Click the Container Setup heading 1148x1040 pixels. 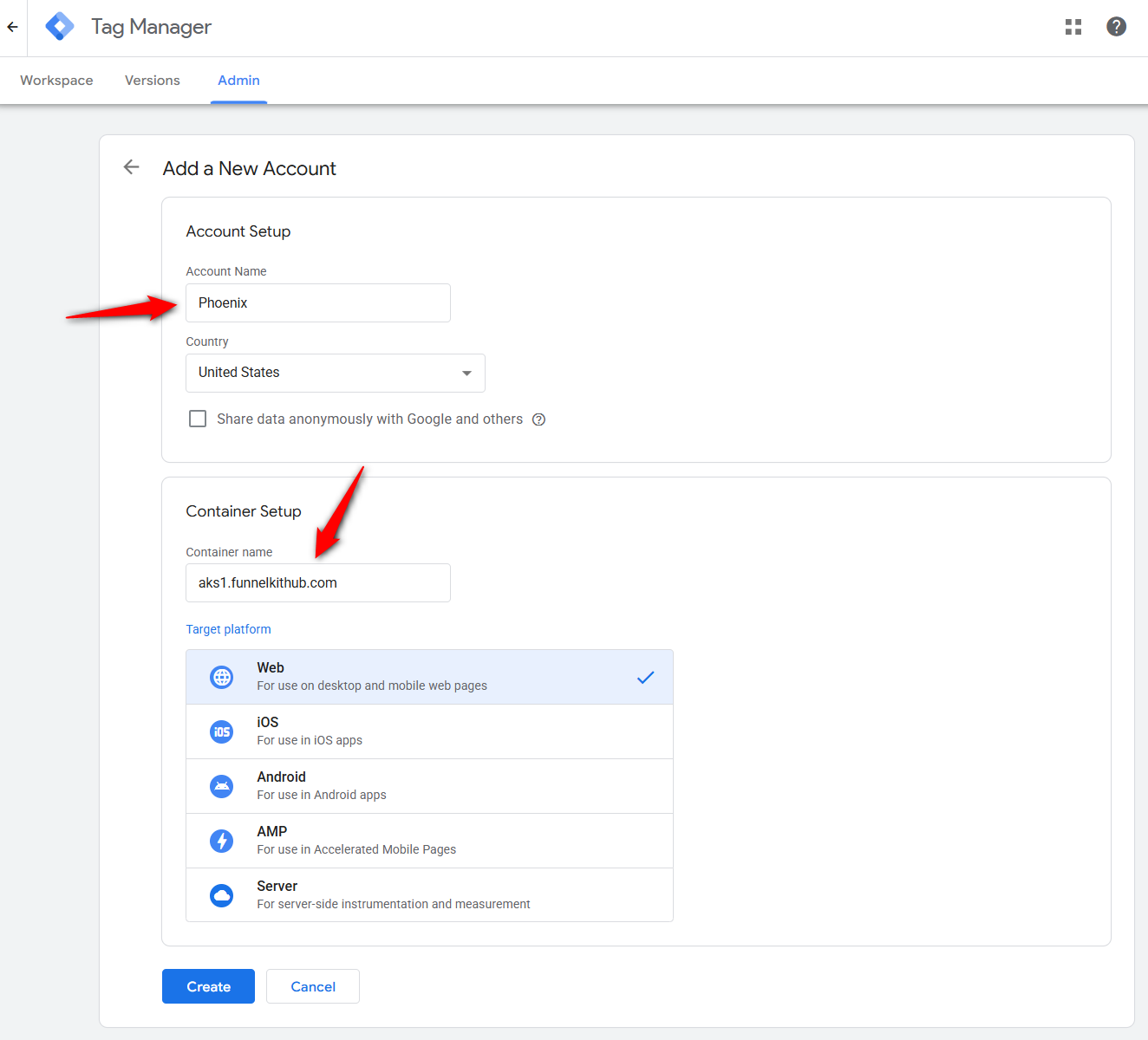[x=244, y=511]
